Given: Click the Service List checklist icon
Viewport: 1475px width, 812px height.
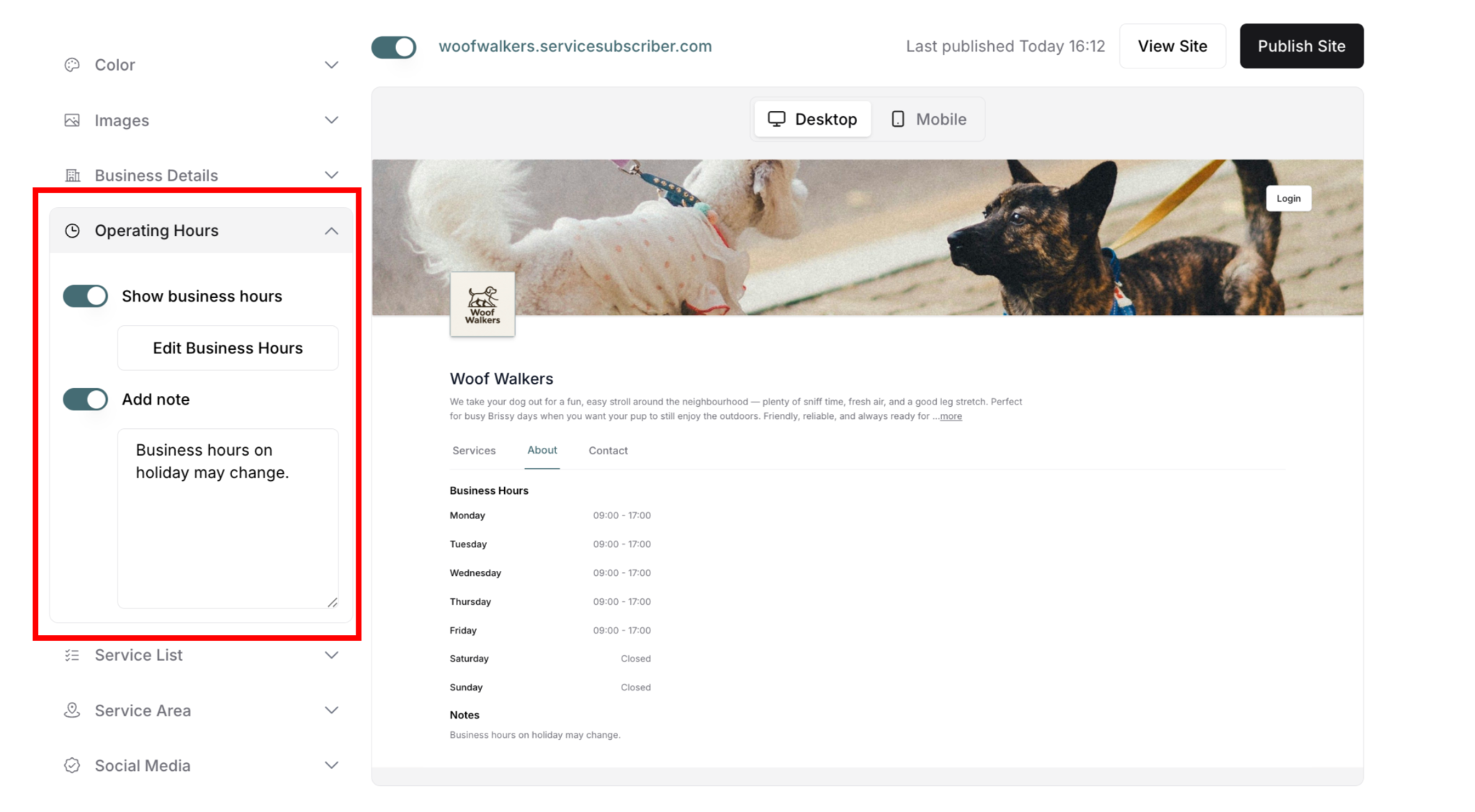Looking at the screenshot, I should (x=72, y=655).
